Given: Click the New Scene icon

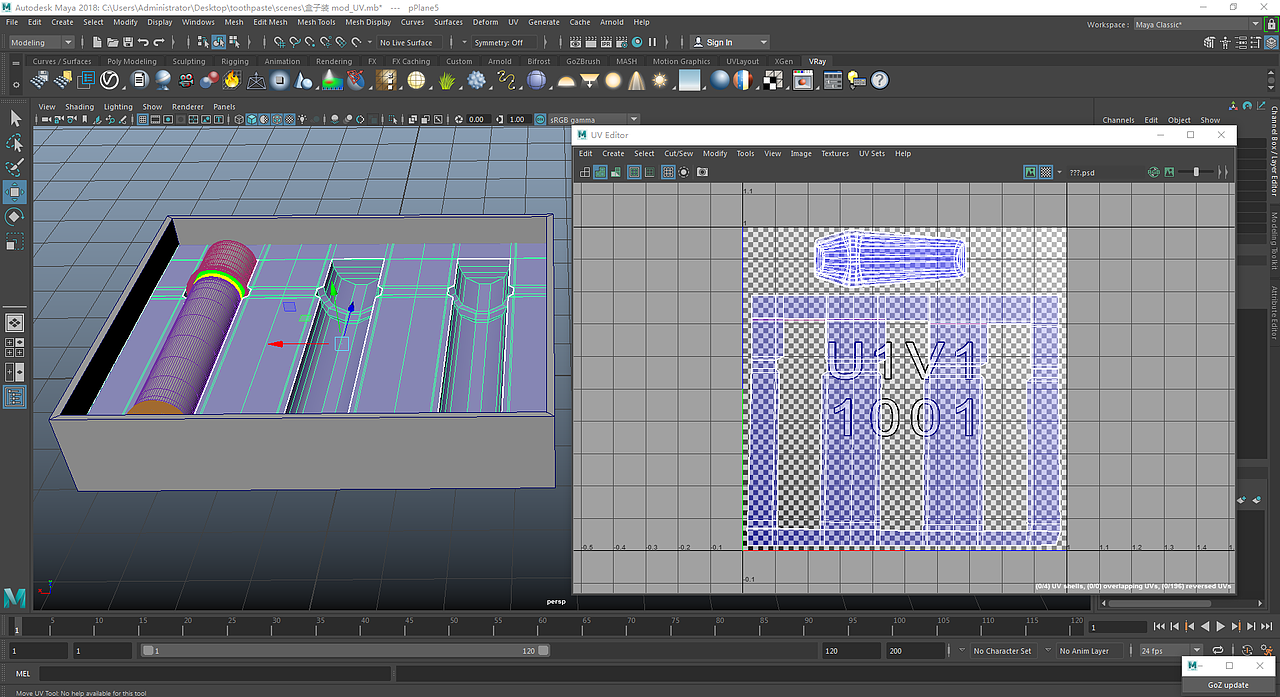Looking at the screenshot, I should [98, 42].
